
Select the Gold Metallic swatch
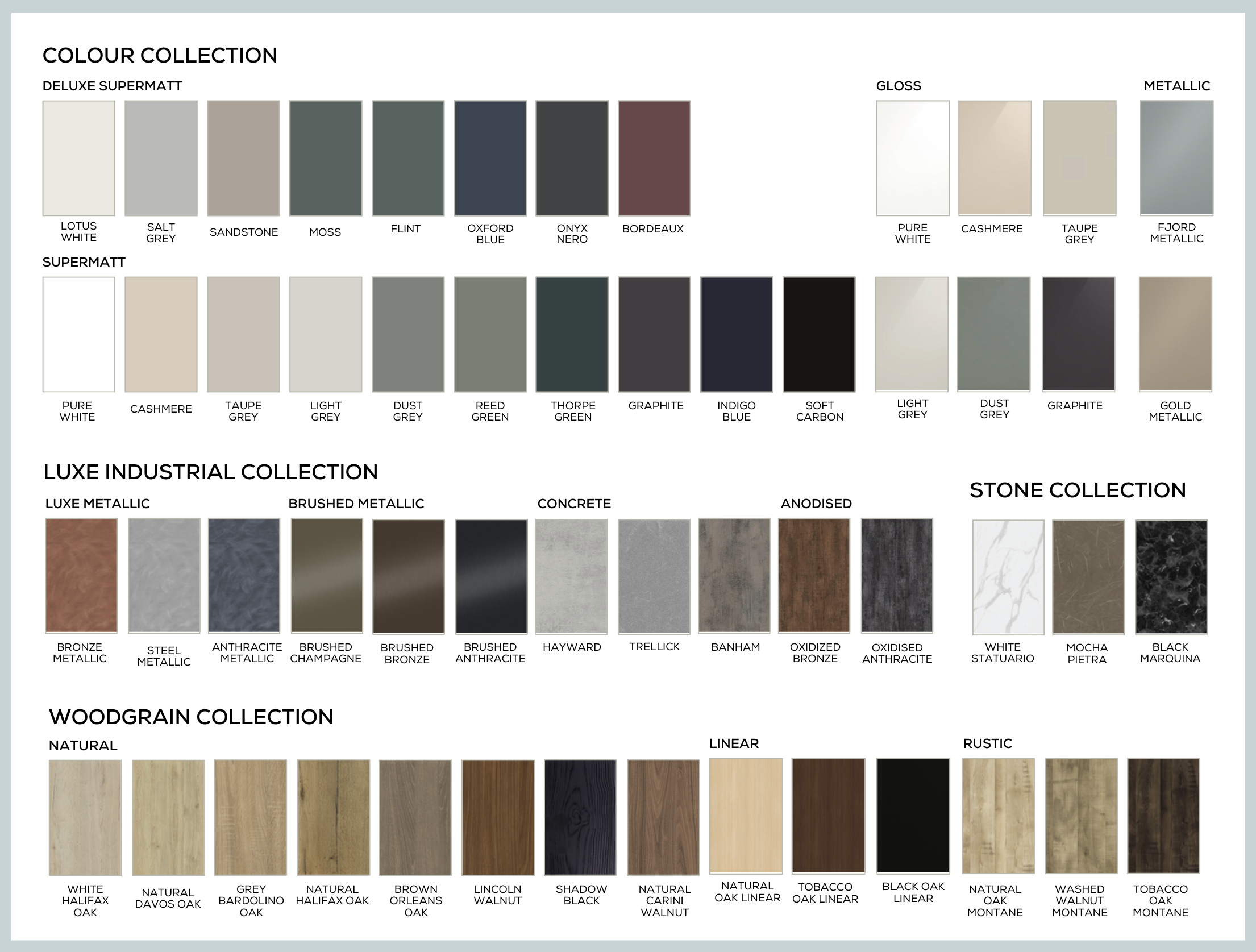tap(1175, 334)
